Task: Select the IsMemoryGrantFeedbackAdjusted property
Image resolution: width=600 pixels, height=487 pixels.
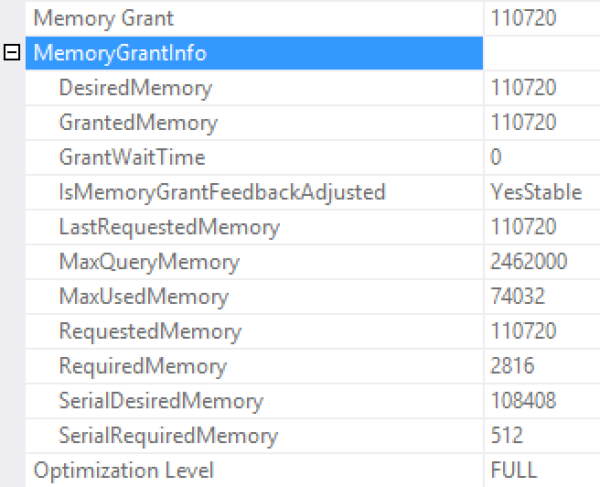Action: 222,192
